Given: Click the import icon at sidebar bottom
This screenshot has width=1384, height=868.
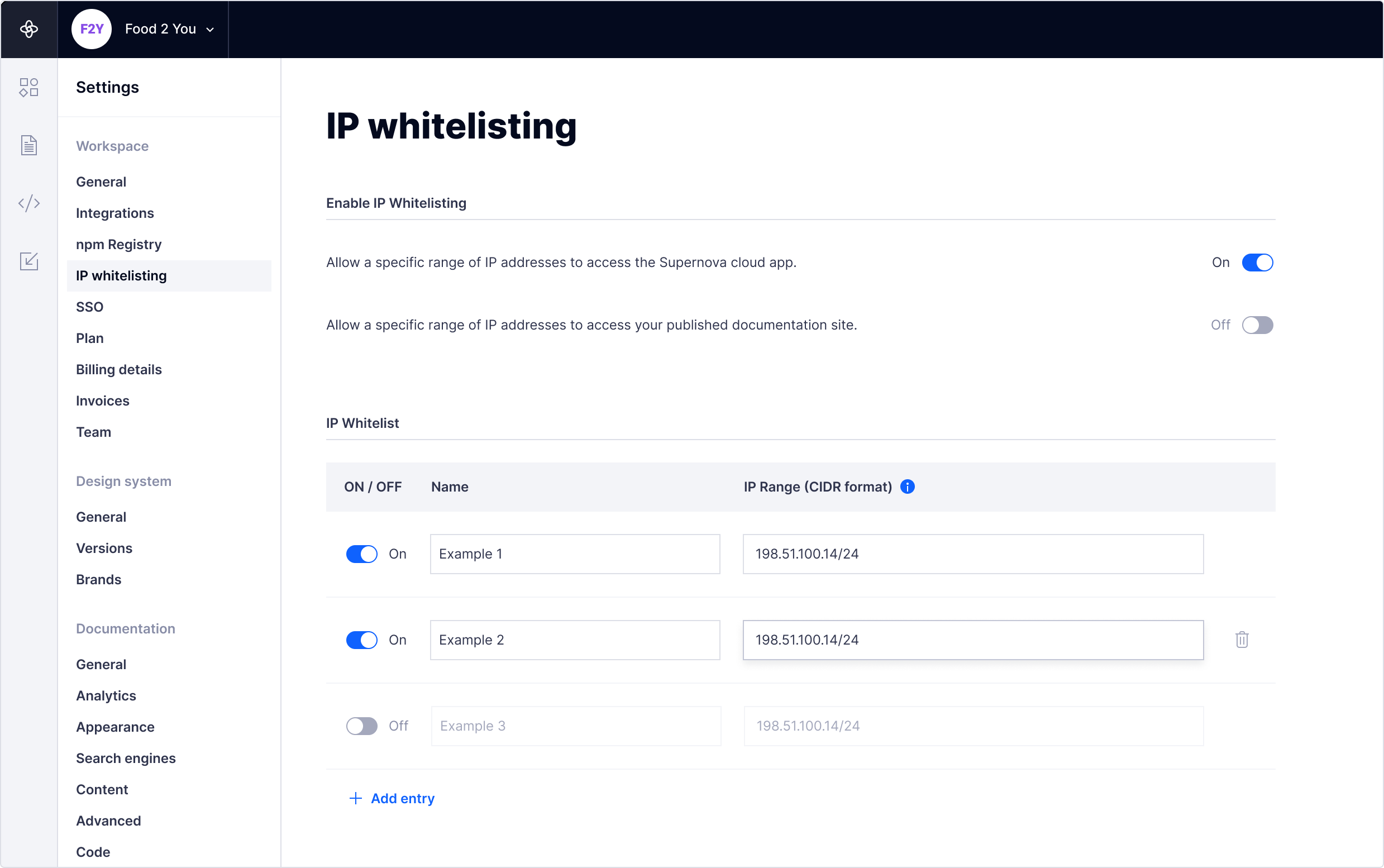Looking at the screenshot, I should (x=28, y=261).
